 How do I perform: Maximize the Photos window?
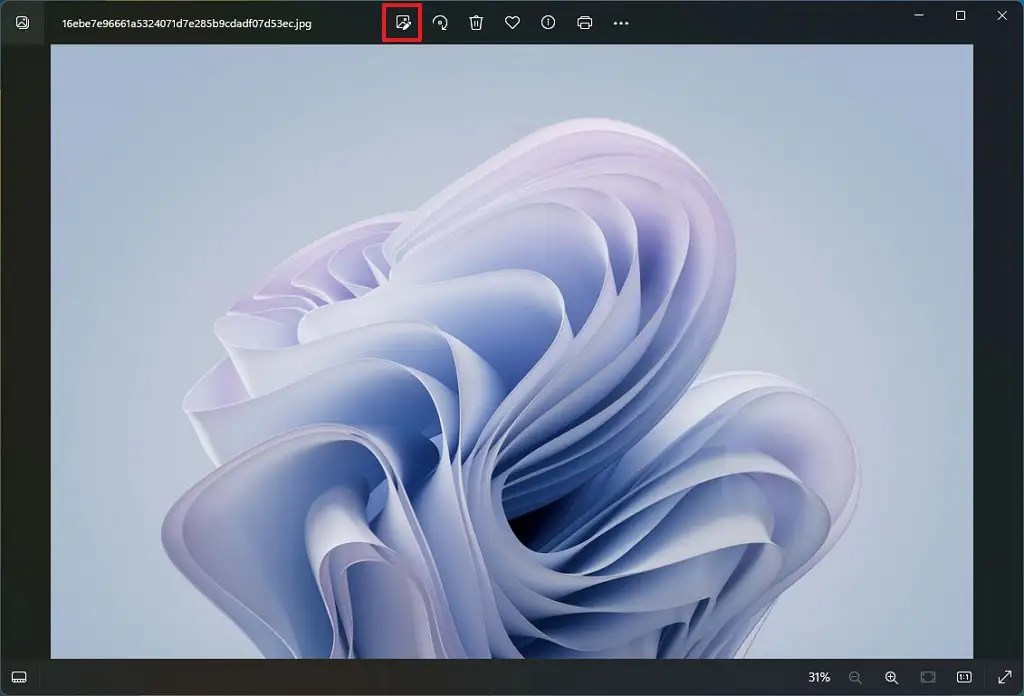(x=961, y=15)
